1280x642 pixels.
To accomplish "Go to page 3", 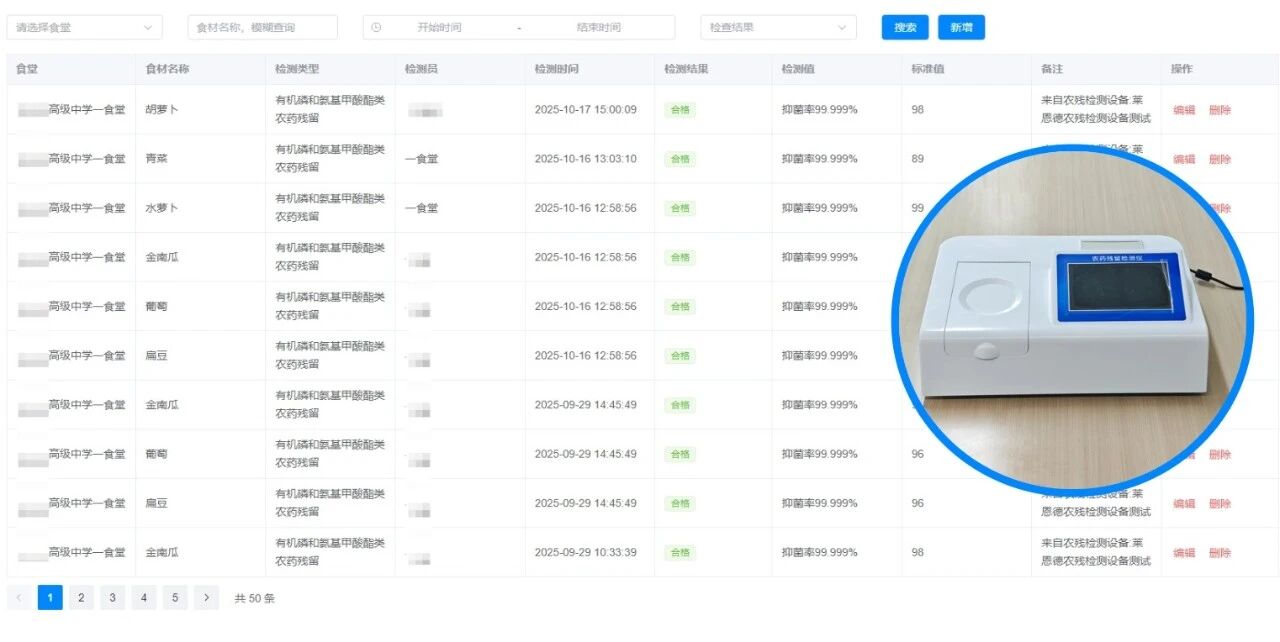I will pyautogui.click(x=112, y=598).
